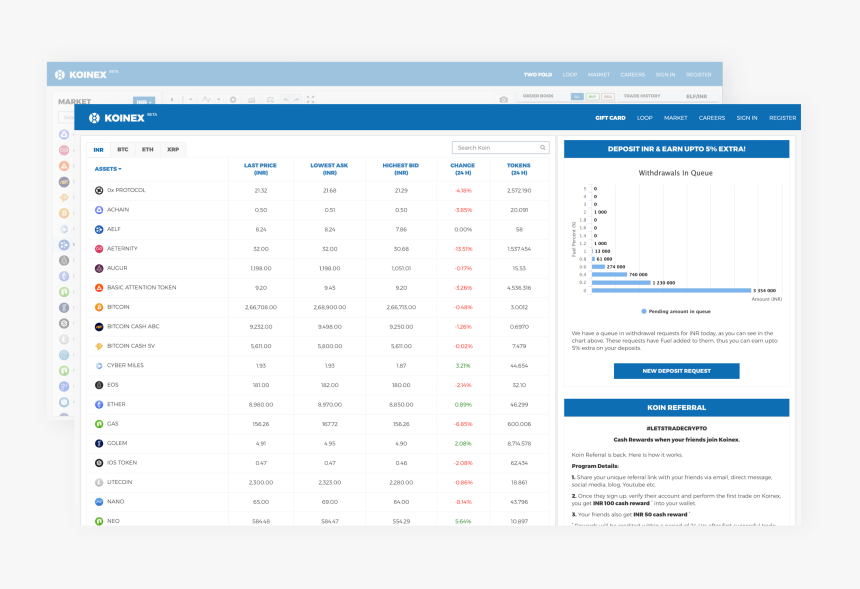Image resolution: width=860 pixels, height=589 pixels.
Task: Toggle the BUY filter in Order Book
Action: 592,97
